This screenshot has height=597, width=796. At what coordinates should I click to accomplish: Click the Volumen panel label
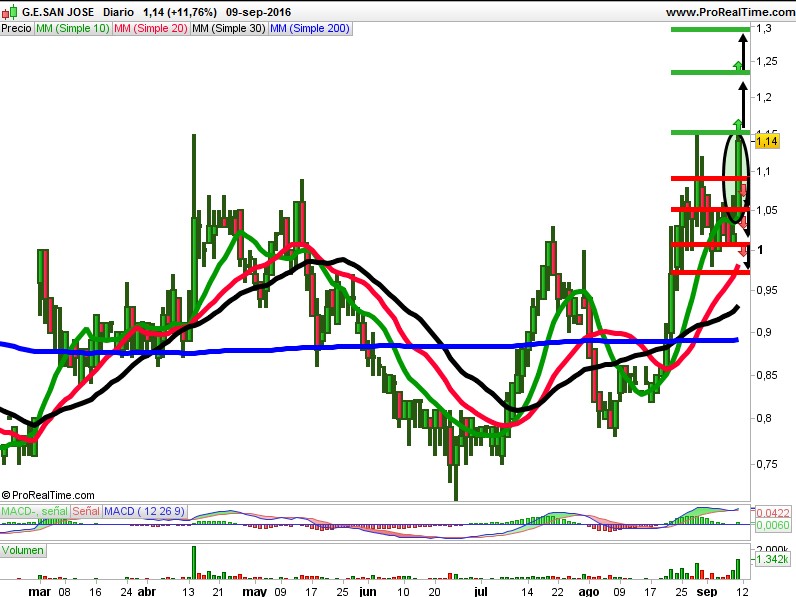click(22, 550)
